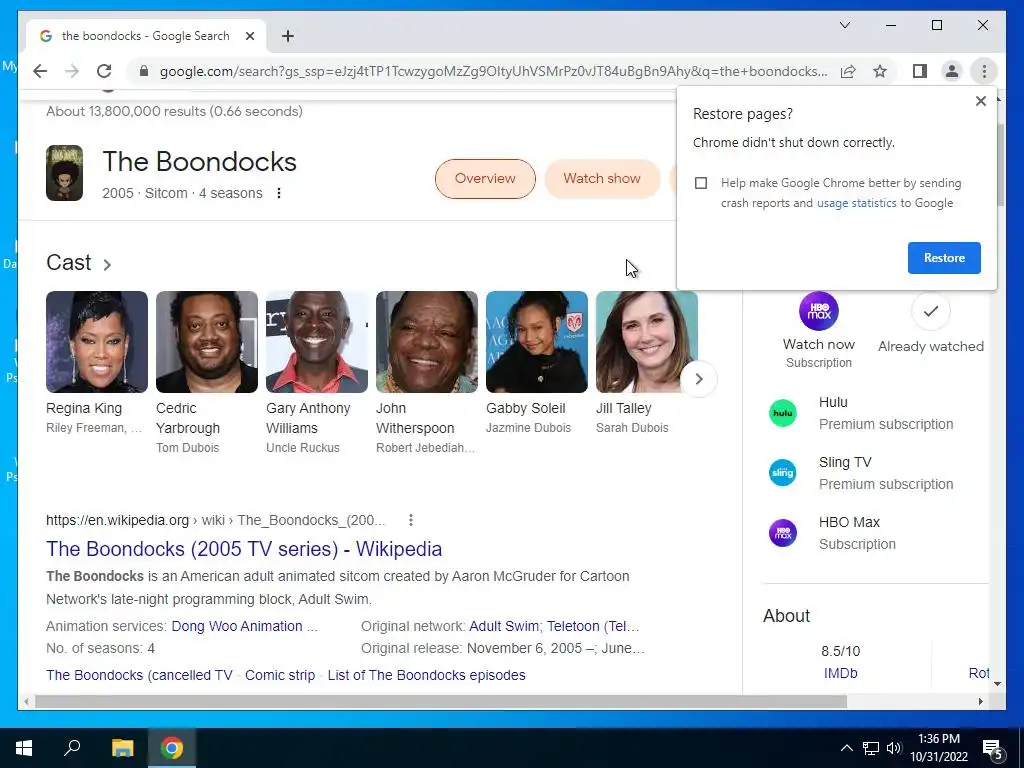
Task: Click the padlock site info icon
Action: 144,71
